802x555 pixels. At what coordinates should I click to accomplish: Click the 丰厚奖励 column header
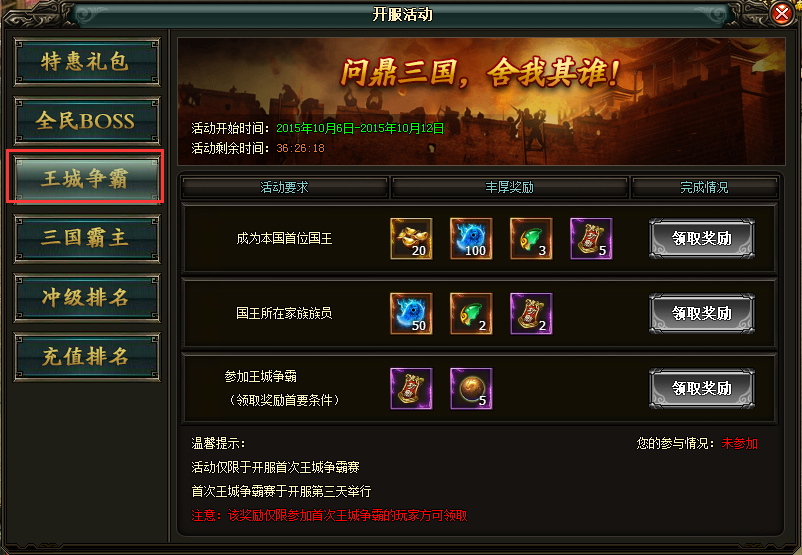tap(509, 188)
